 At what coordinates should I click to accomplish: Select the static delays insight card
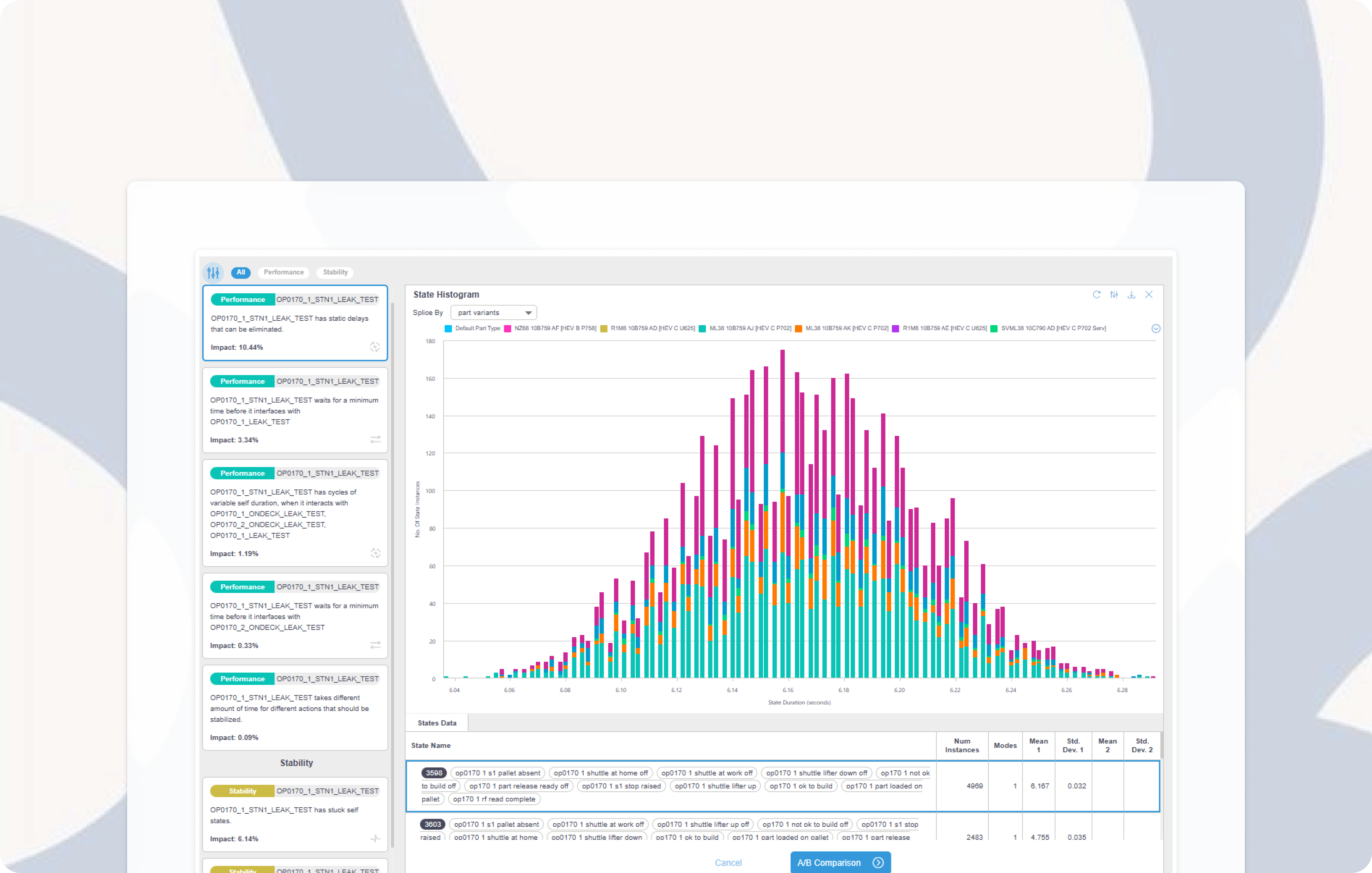[295, 323]
